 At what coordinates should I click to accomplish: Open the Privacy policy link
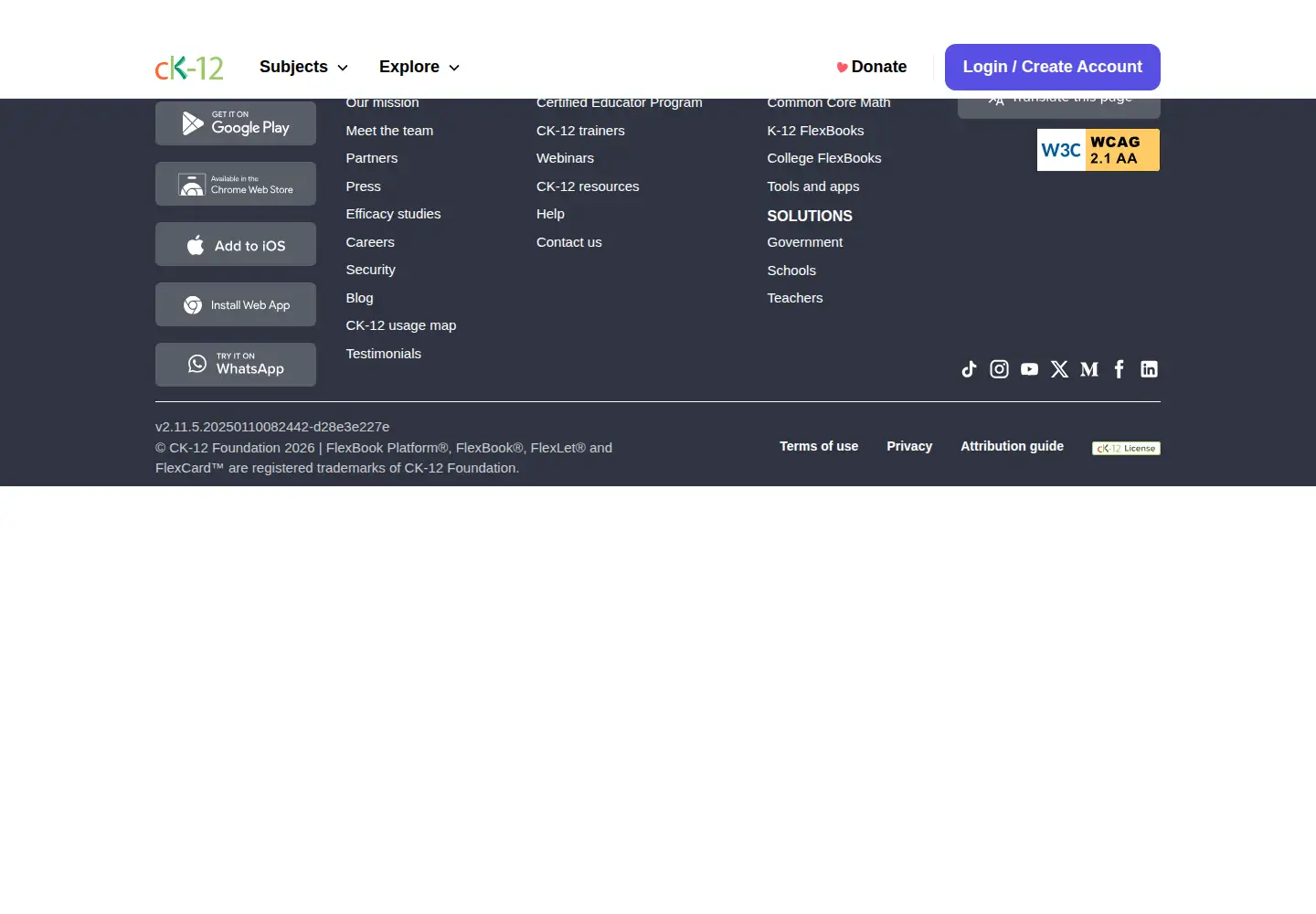click(x=909, y=446)
